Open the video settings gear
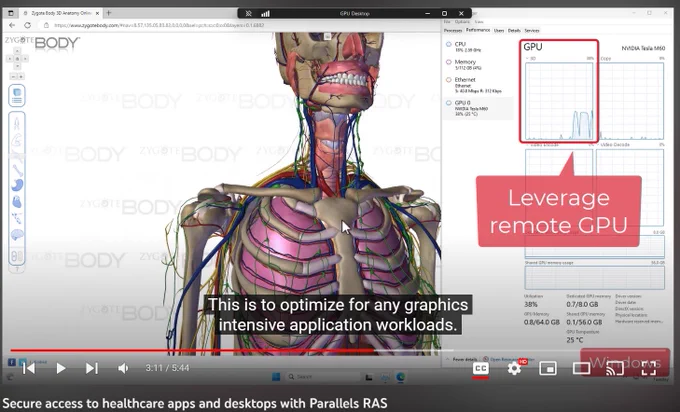 point(514,369)
